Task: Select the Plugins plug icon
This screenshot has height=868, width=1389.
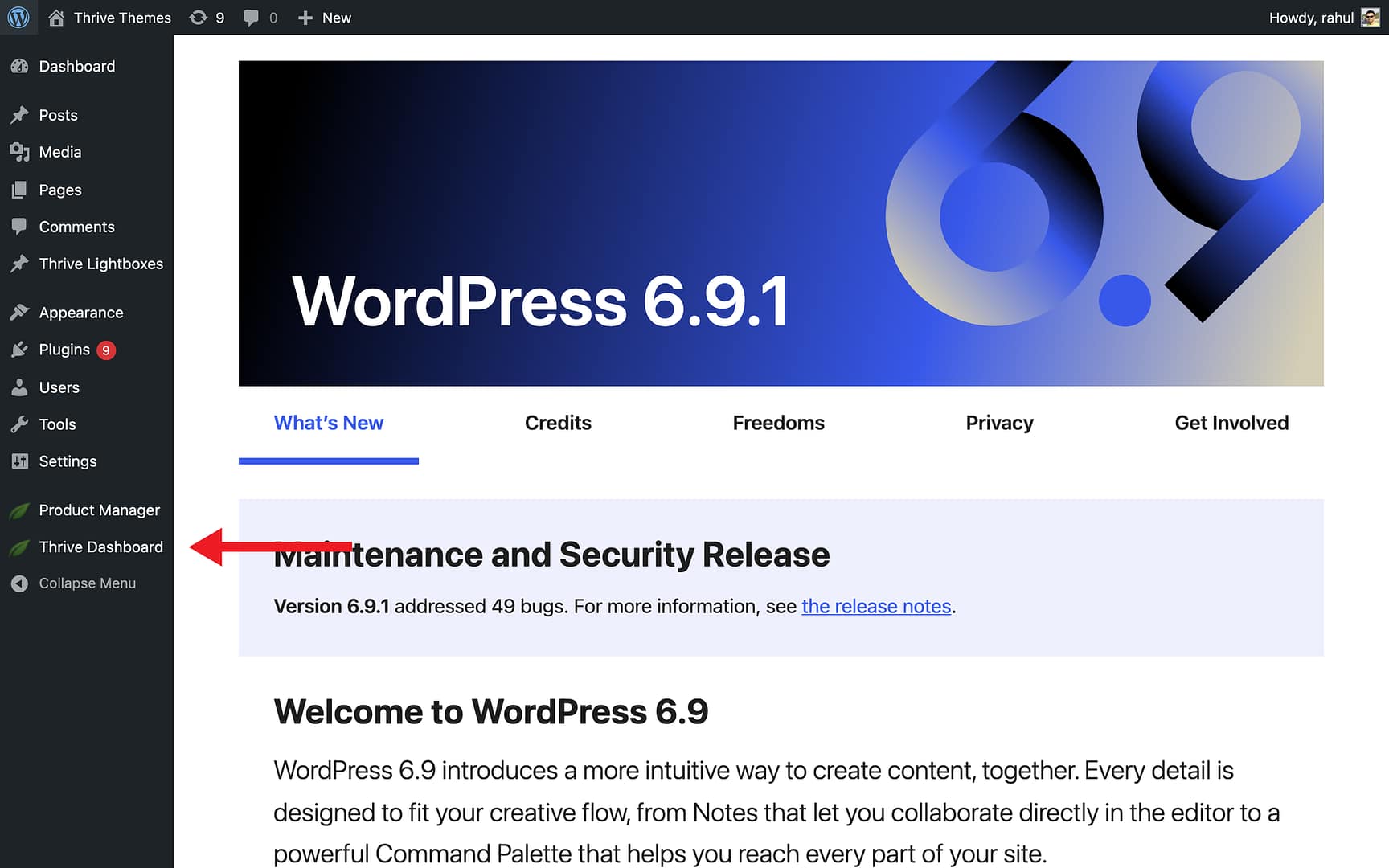Action: [19, 350]
